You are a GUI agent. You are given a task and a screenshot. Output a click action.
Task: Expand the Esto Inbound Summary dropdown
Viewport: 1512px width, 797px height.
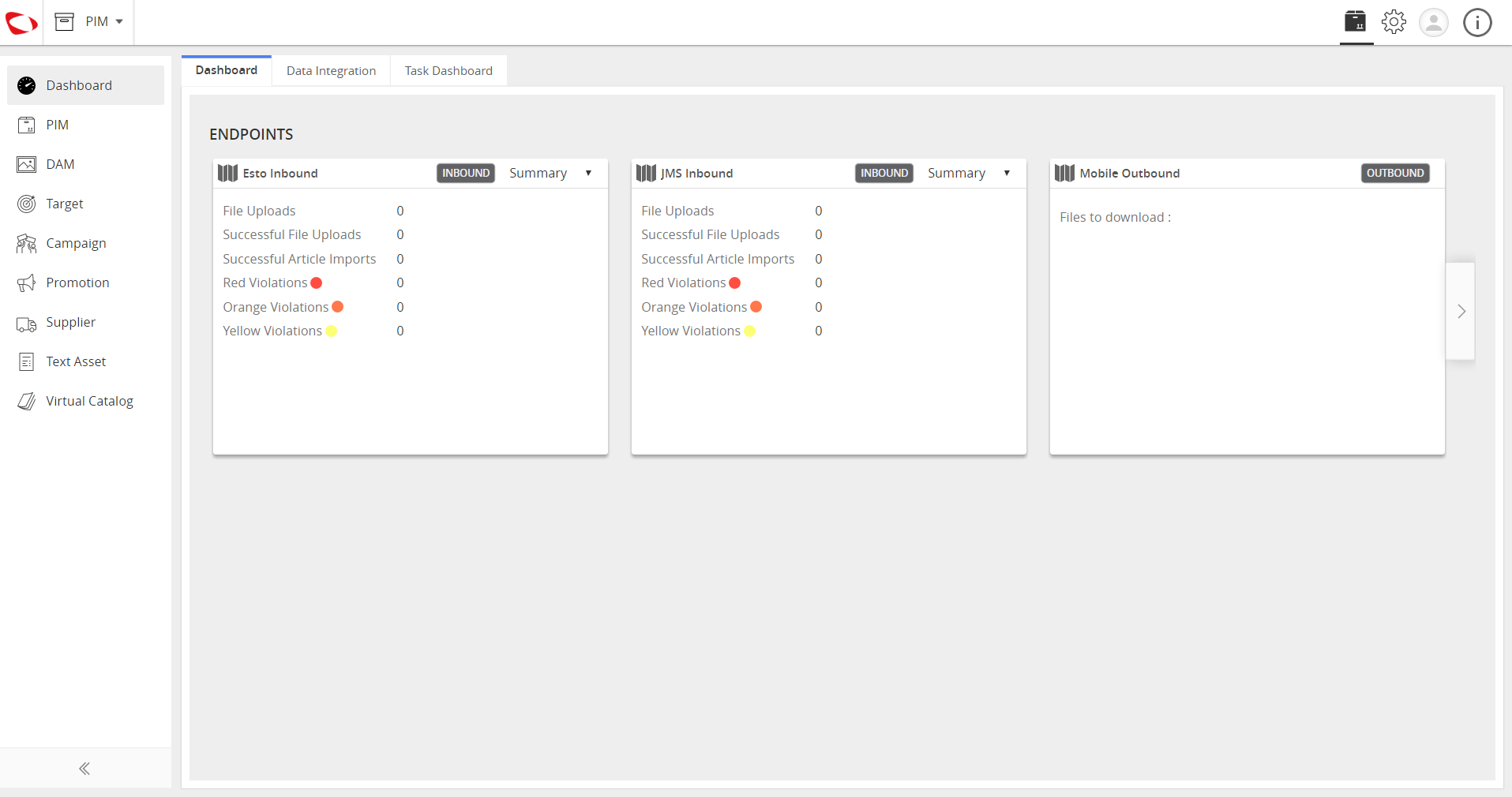pos(550,173)
